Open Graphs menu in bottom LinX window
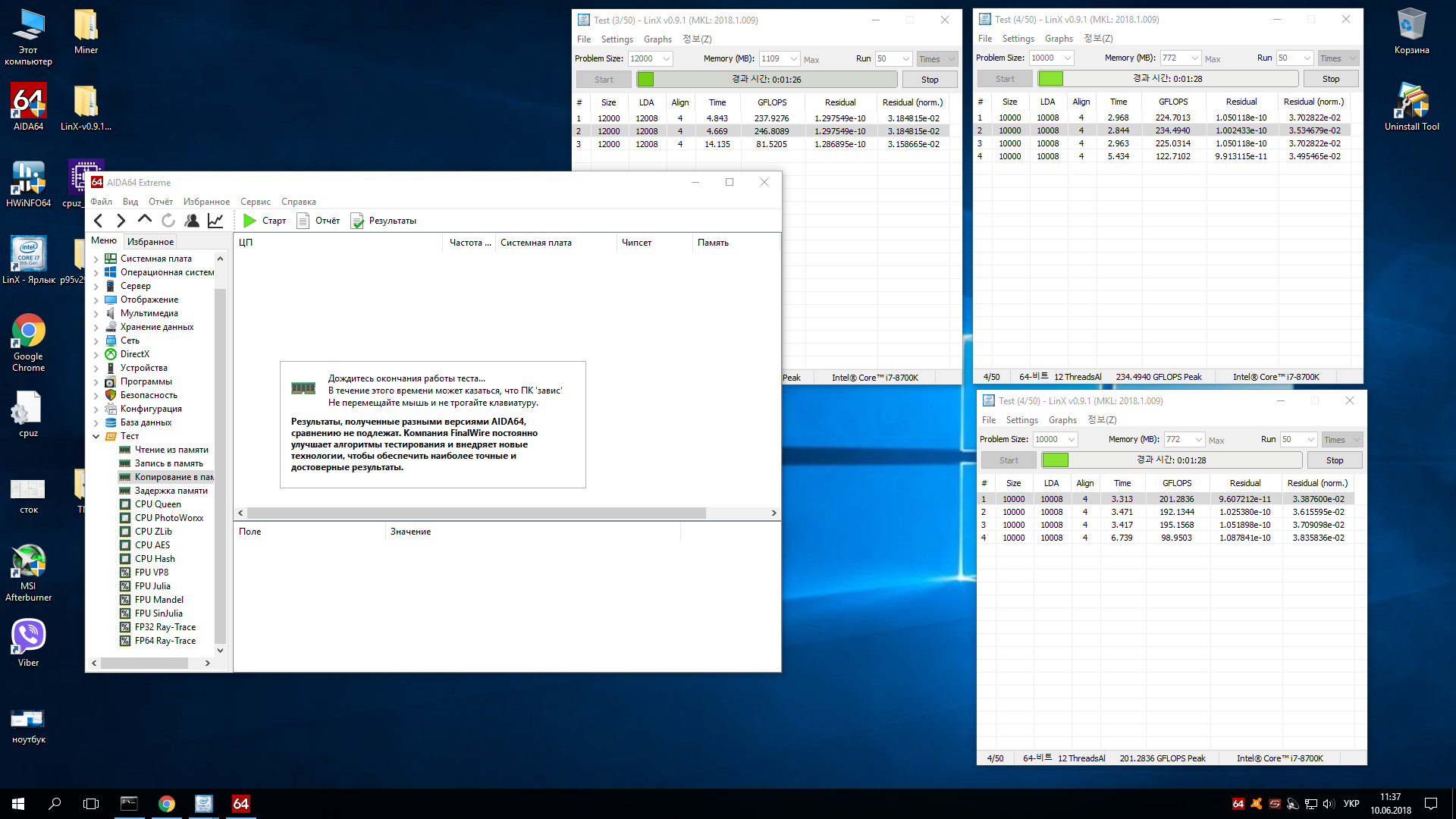Viewport: 1456px width, 819px height. point(1062,420)
